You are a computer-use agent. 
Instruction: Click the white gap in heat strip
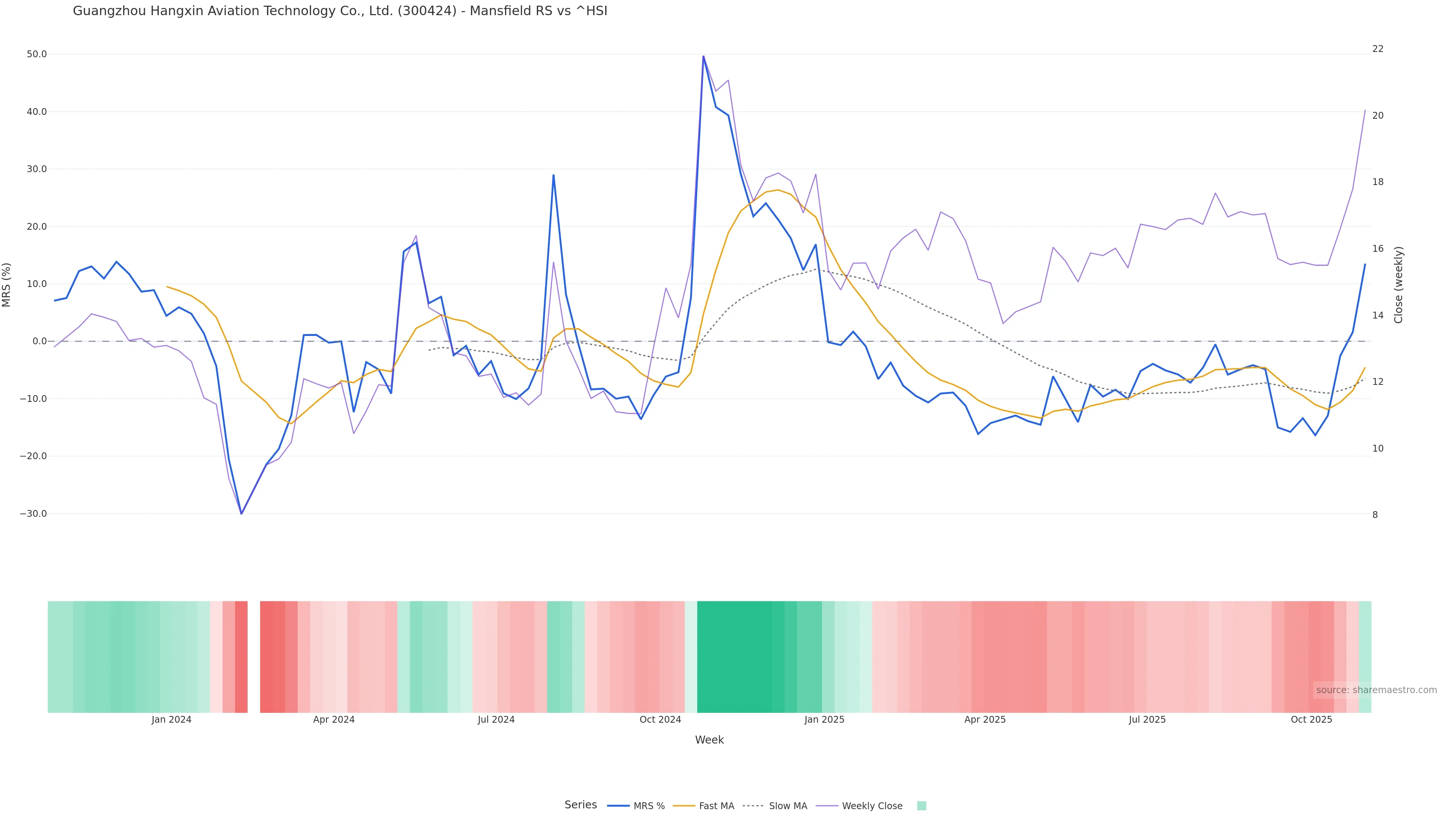coord(254,657)
